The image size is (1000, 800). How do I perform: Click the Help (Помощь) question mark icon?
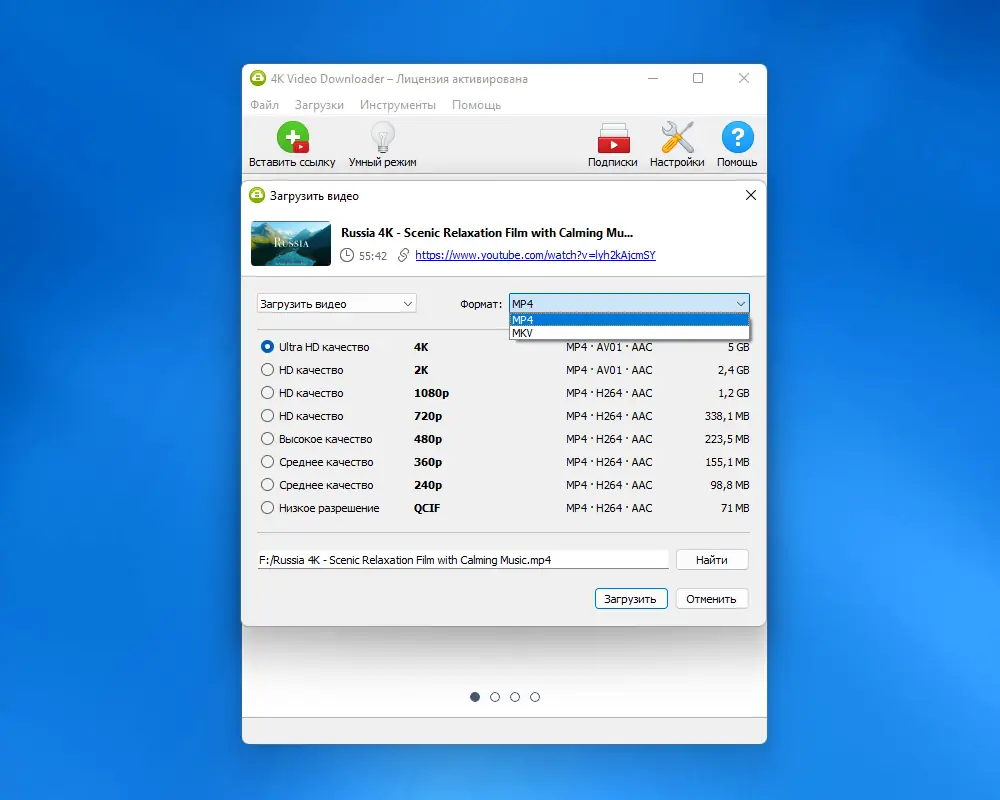pyautogui.click(x=737, y=137)
